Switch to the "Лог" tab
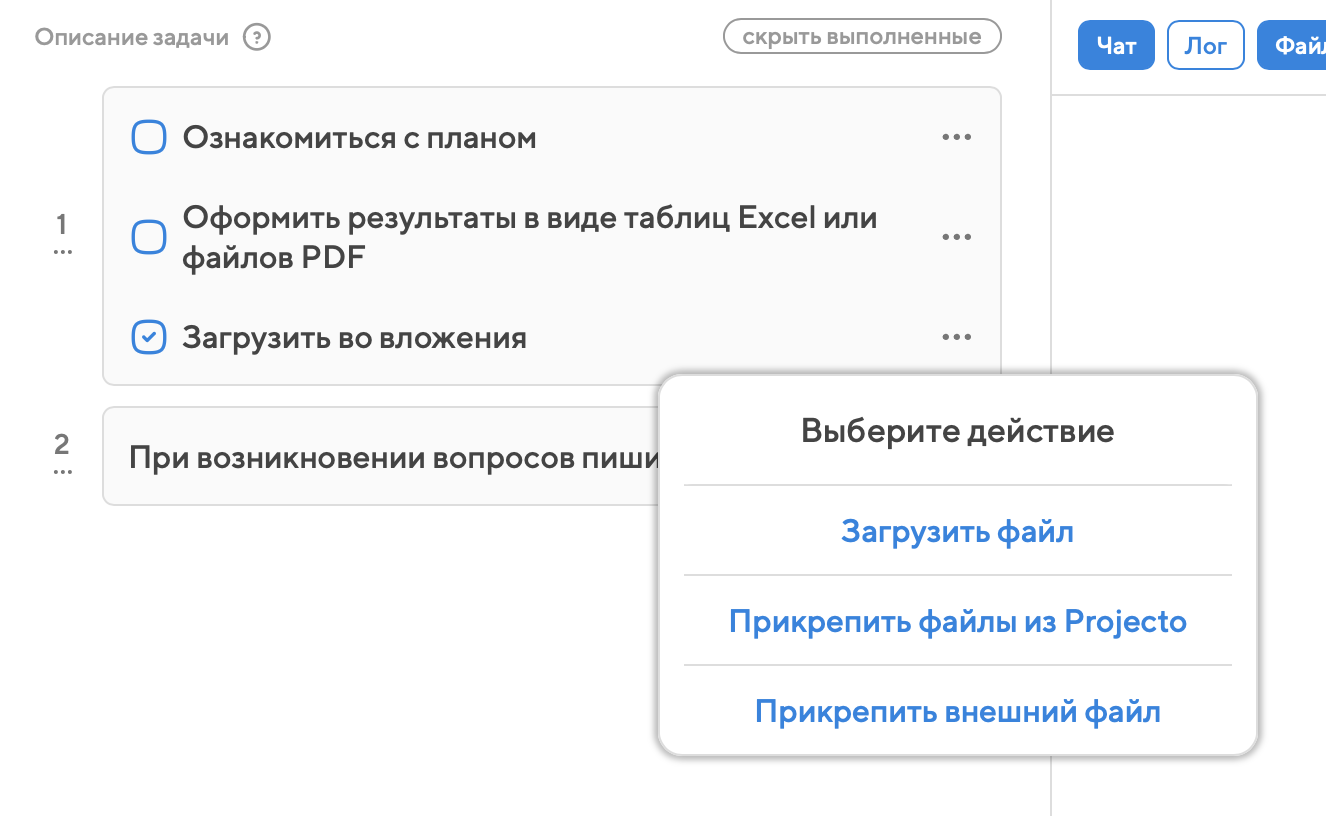 (x=1205, y=46)
